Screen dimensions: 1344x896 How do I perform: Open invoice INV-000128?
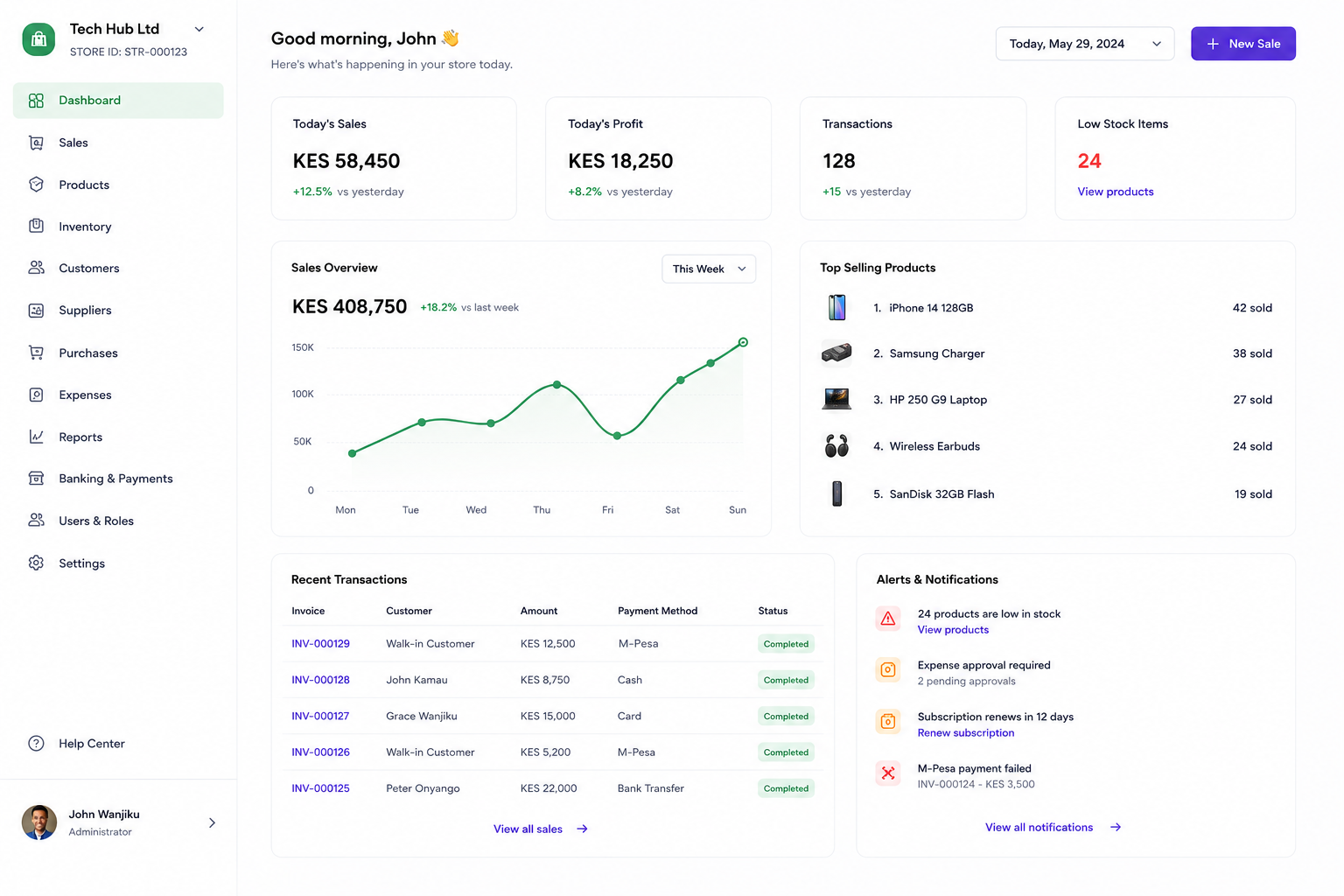point(320,680)
